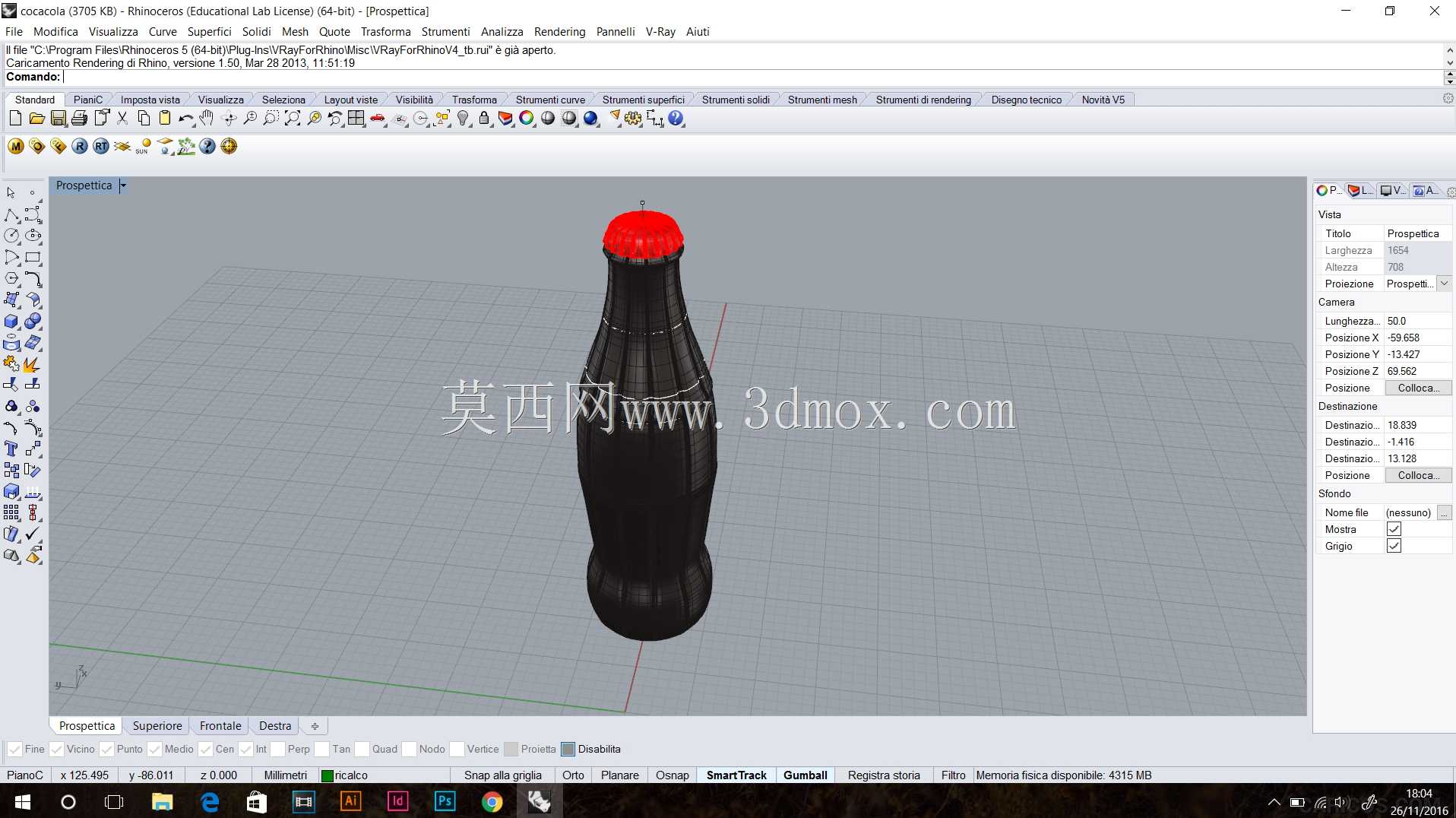The height and width of the screenshot is (818, 1456).
Task: Open the Prospettica viewport title menu arrow
Action: click(x=123, y=185)
